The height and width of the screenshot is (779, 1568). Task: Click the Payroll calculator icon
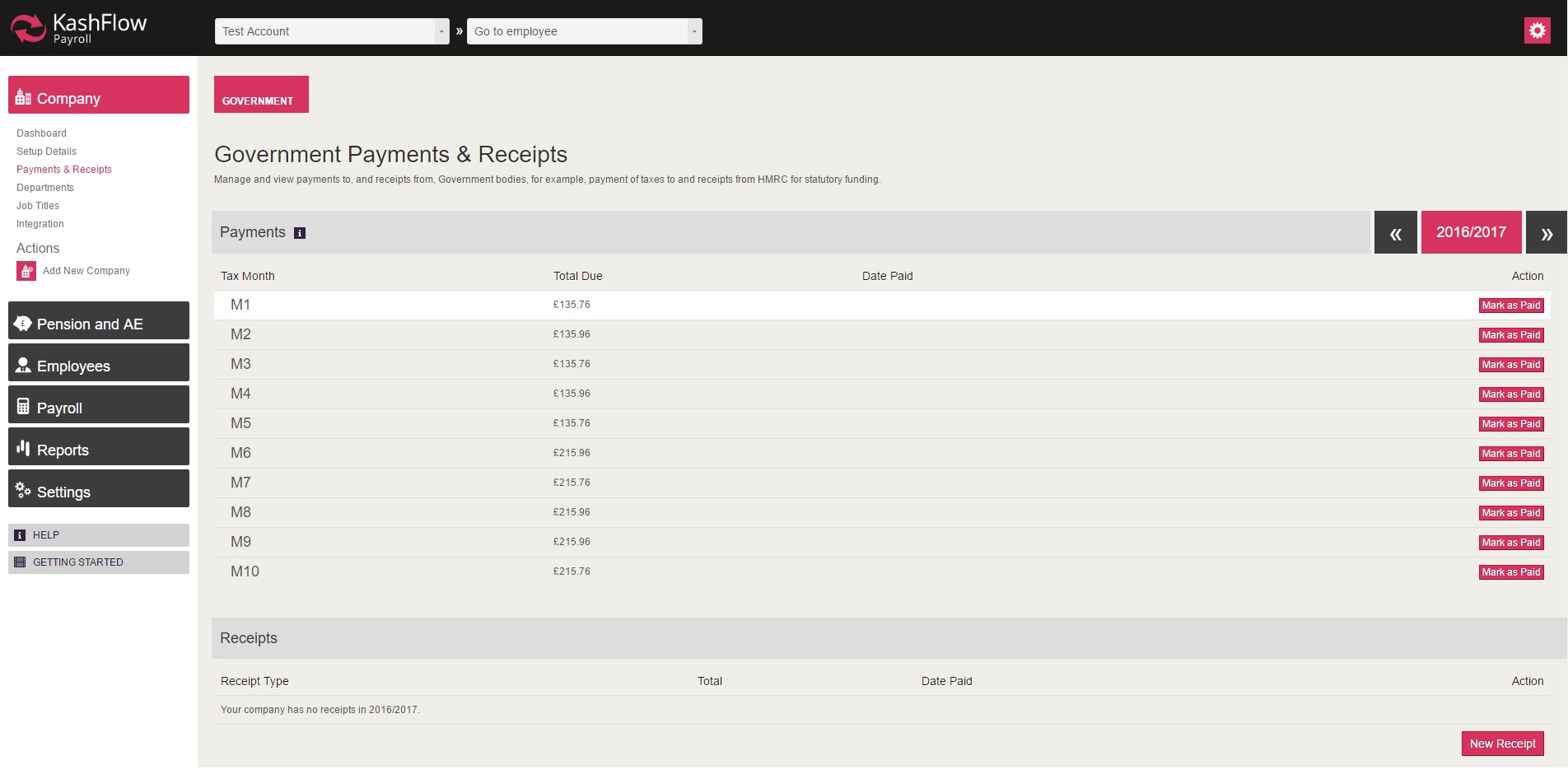pos(23,407)
